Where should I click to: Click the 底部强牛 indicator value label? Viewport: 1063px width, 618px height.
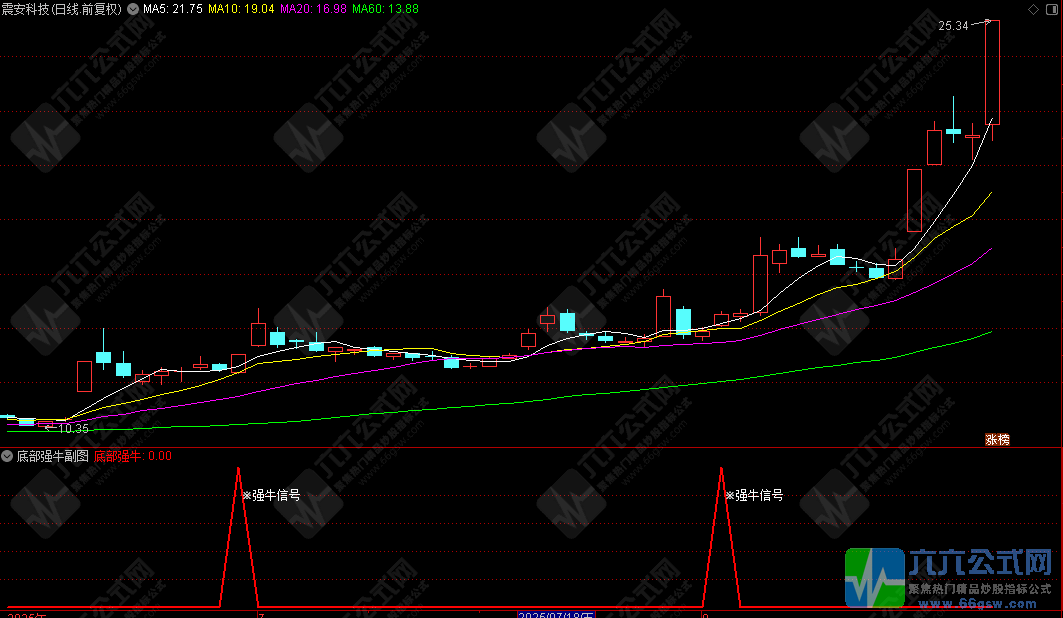(133, 456)
